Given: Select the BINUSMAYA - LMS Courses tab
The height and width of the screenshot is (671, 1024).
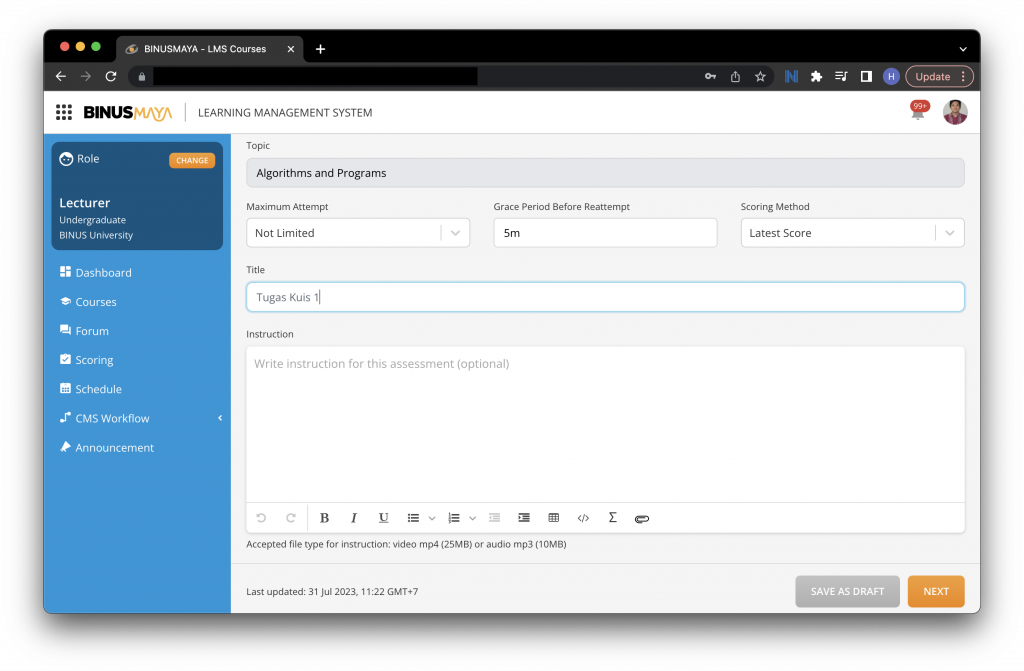Looking at the screenshot, I should (205, 49).
